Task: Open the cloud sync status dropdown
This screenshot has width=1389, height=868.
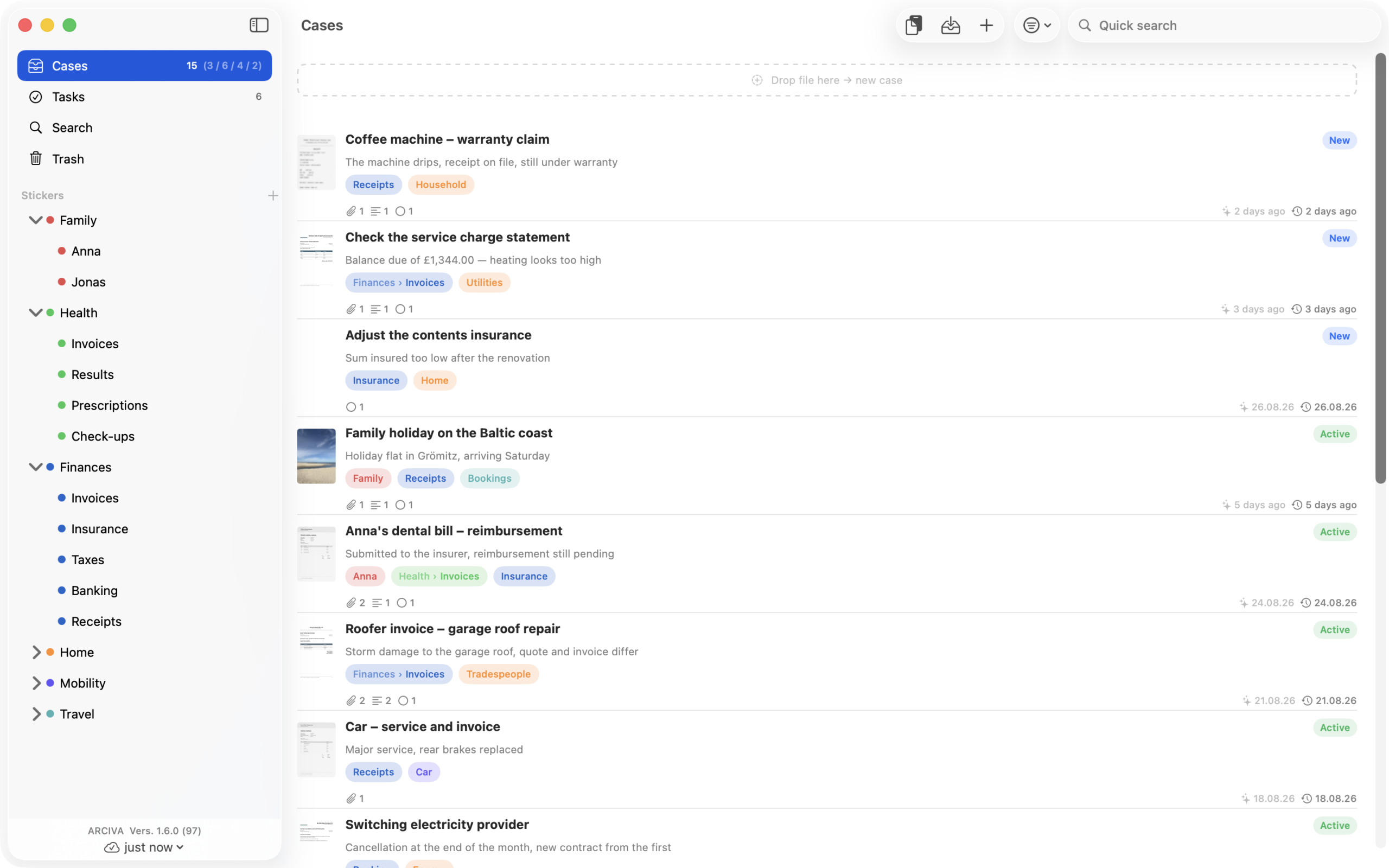Action: click(144, 847)
